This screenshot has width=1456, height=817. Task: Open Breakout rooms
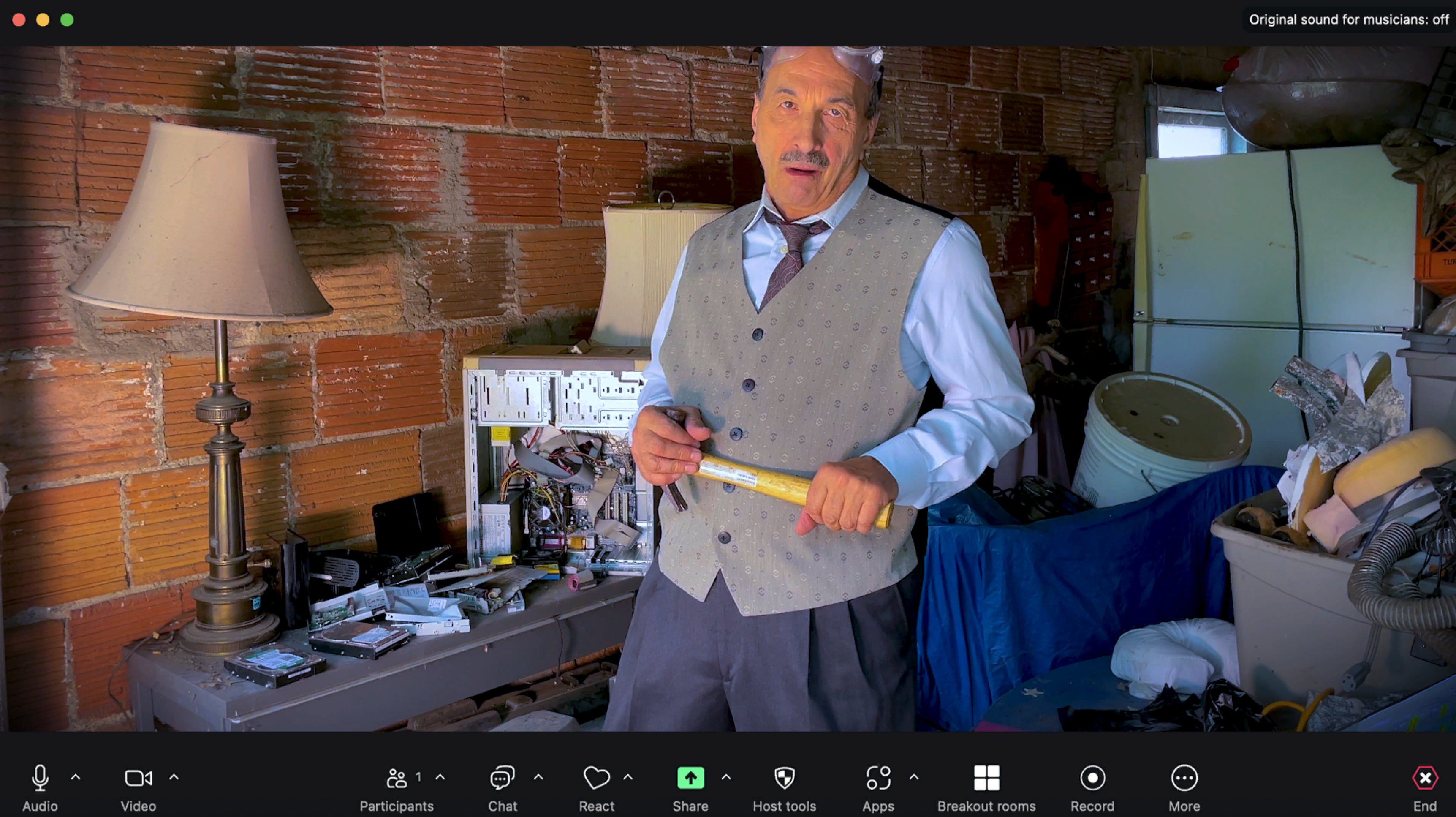pos(986,779)
